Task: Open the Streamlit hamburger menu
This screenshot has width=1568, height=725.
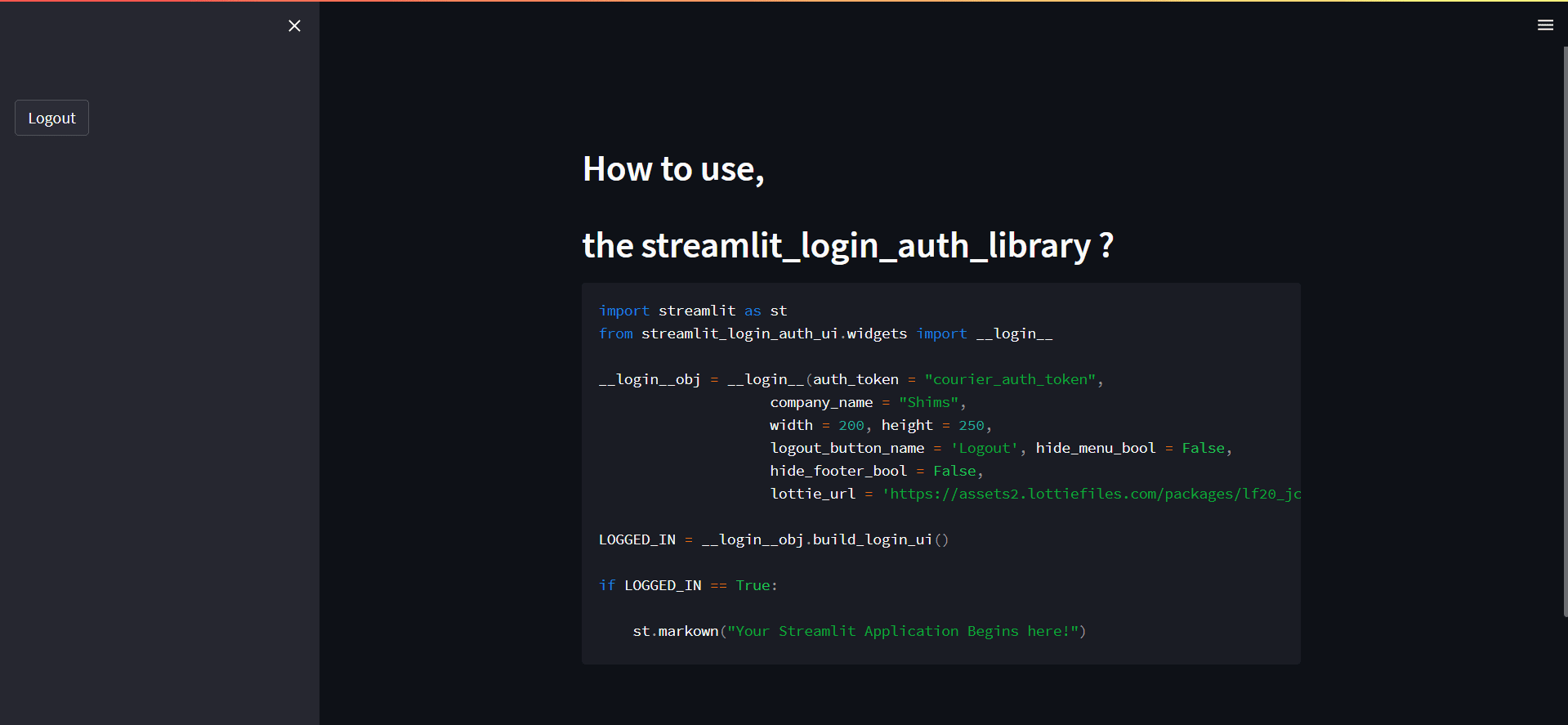Action: (x=1545, y=25)
